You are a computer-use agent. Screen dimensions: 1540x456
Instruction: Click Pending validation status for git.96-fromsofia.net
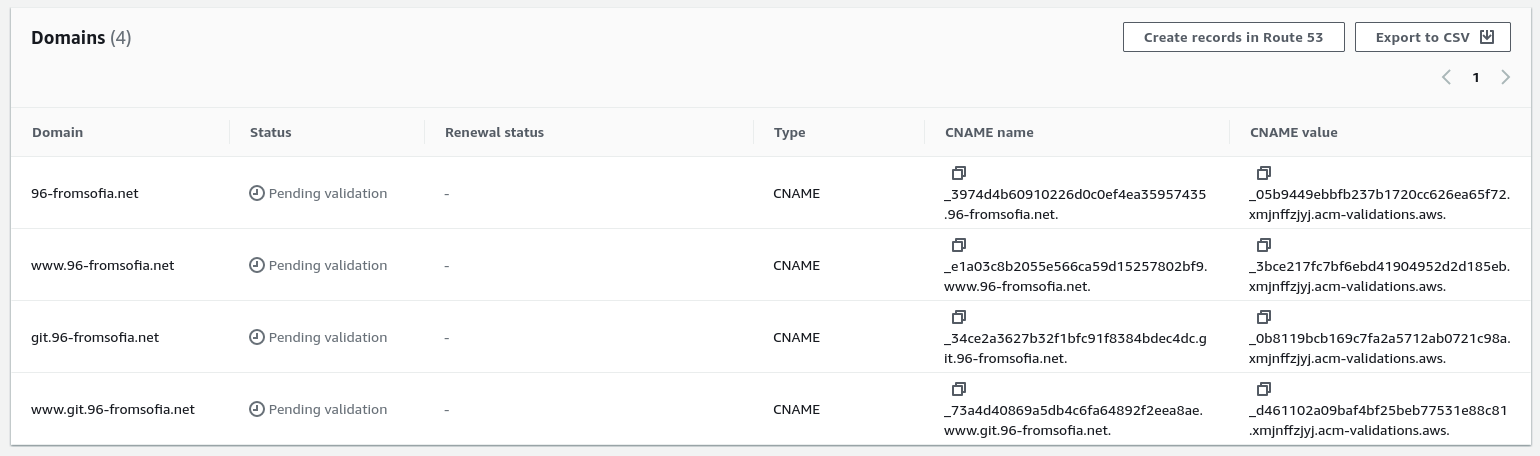318,338
